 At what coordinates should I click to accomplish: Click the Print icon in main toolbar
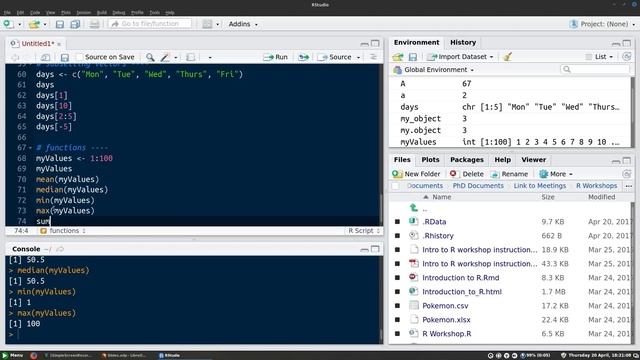(x=94, y=24)
